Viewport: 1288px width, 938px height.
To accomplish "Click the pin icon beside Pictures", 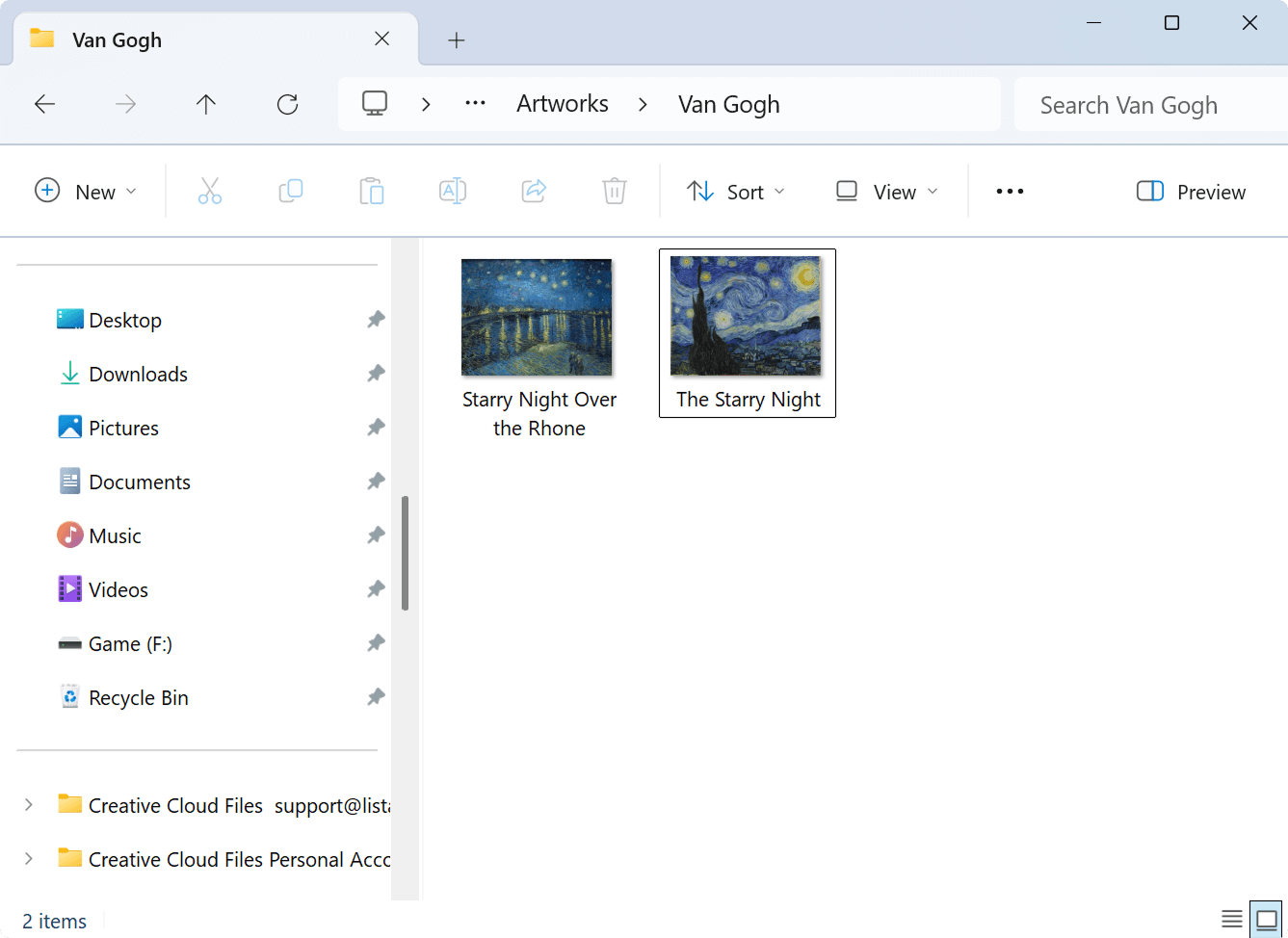I will coord(376,428).
